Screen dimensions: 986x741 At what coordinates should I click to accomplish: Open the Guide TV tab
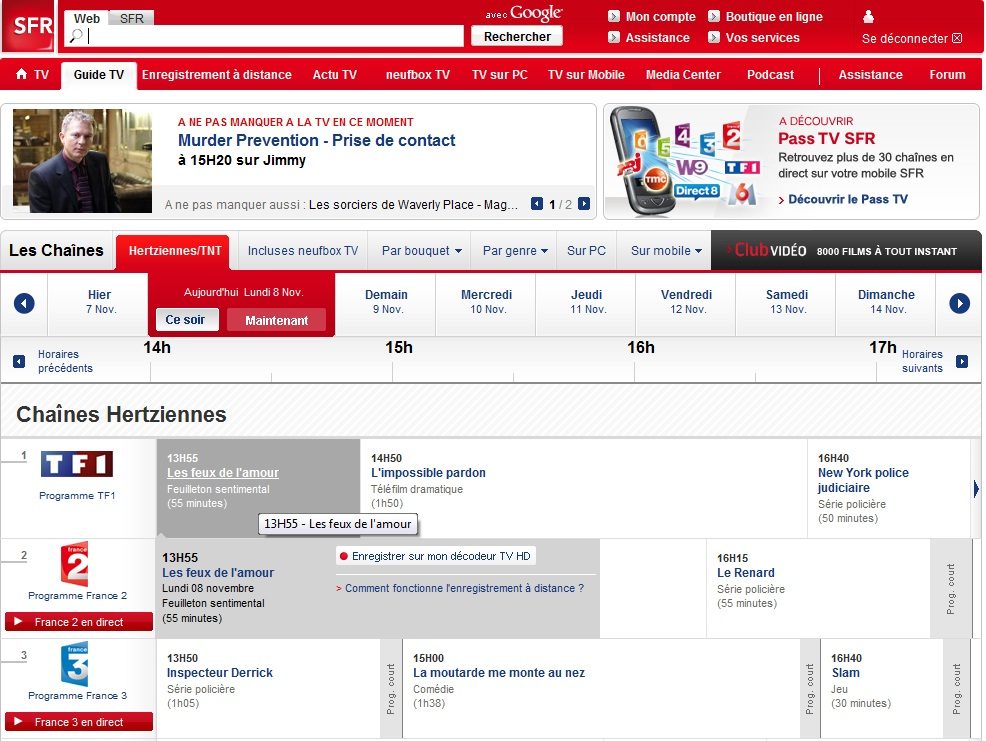point(99,75)
